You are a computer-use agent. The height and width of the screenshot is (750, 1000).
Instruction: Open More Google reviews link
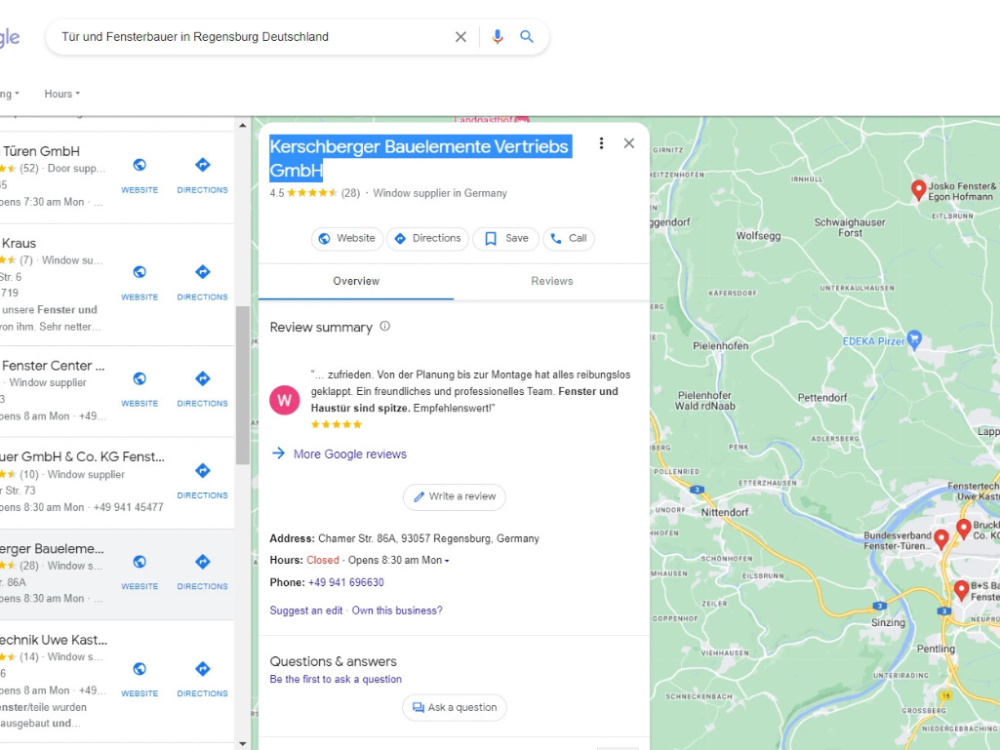[349, 454]
